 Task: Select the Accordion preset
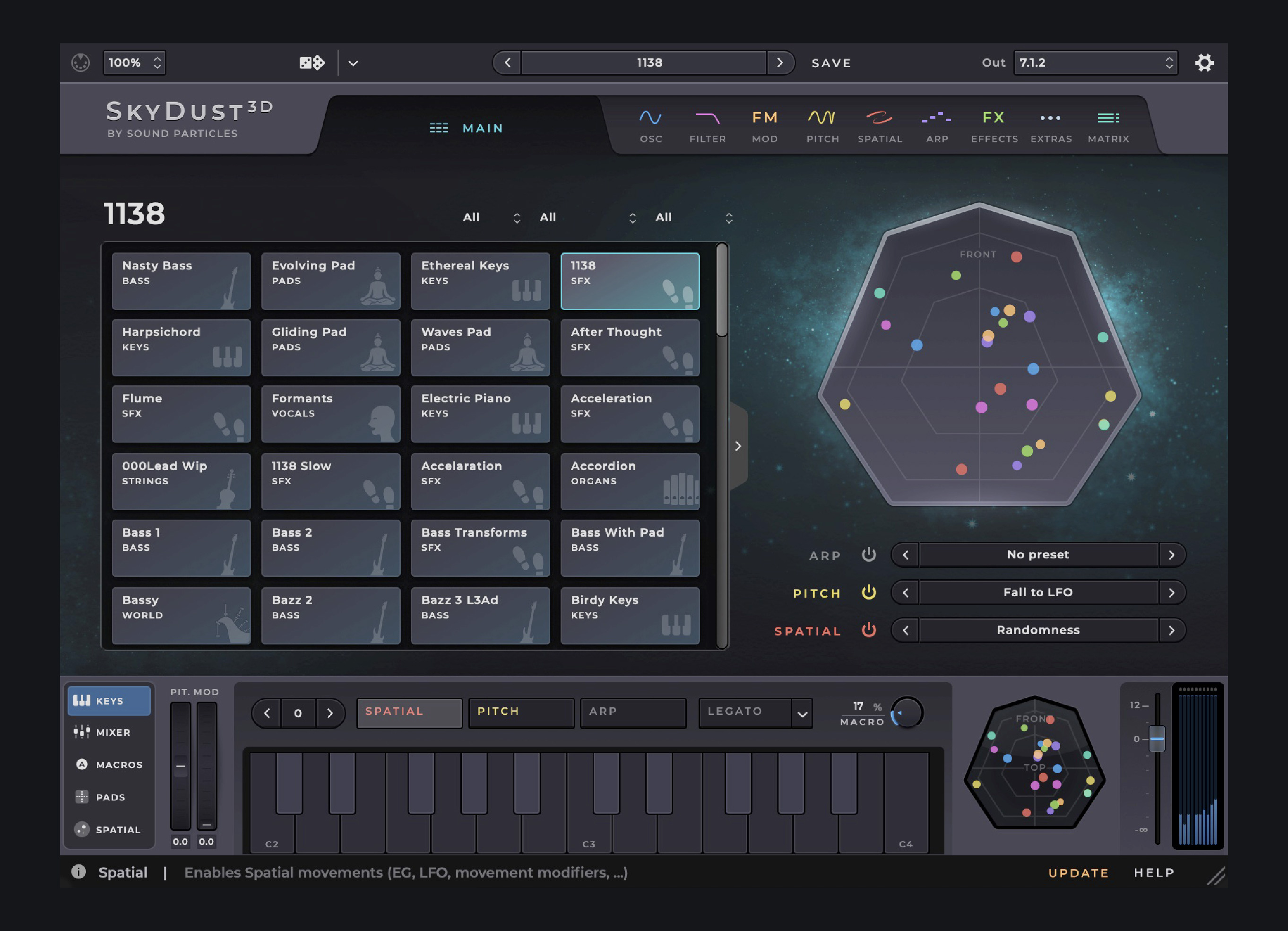click(x=630, y=481)
